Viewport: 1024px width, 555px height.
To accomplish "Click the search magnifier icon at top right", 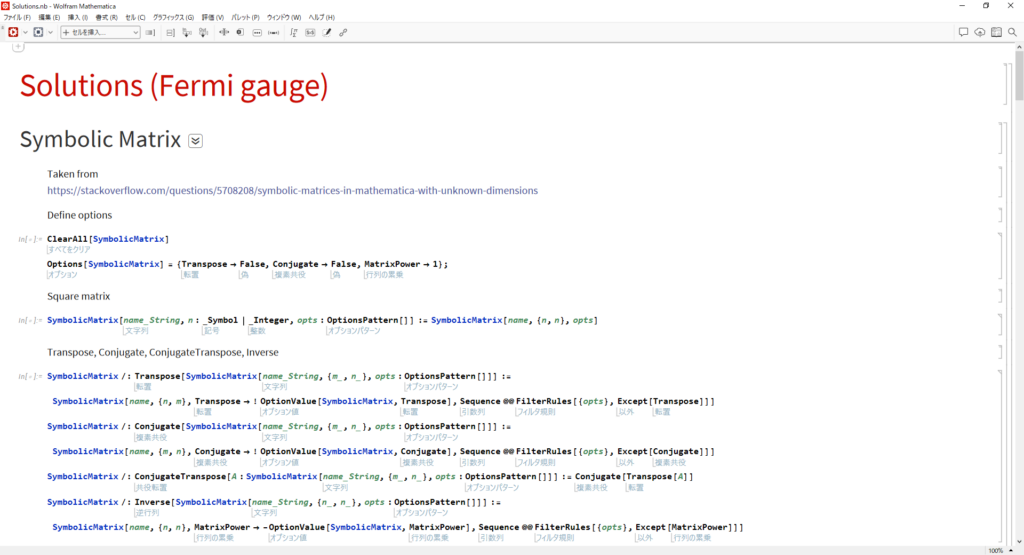I will 1011,32.
